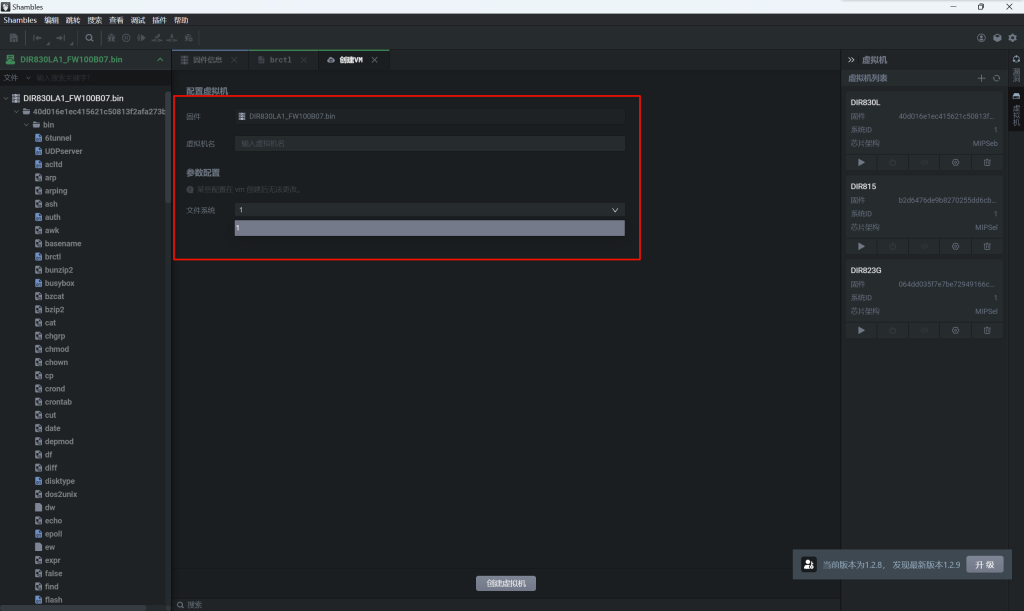Click the search magnifier in the toolbar
The width and height of the screenshot is (1024, 611).
pyautogui.click(x=89, y=38)
